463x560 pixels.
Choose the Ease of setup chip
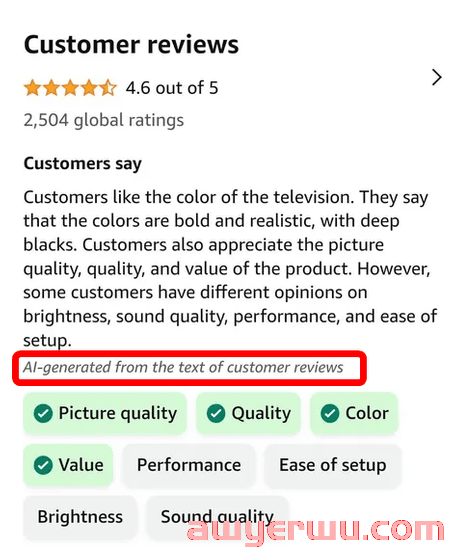point(333,465)
